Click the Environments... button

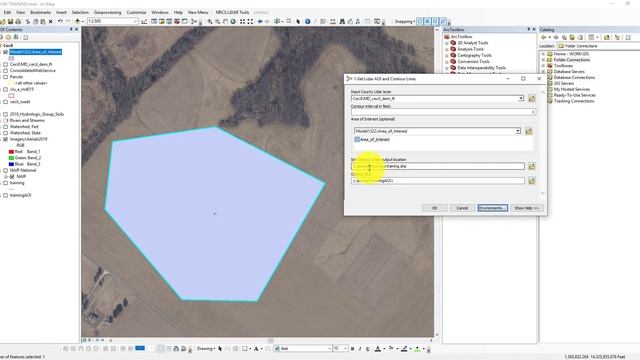point(493,208)
